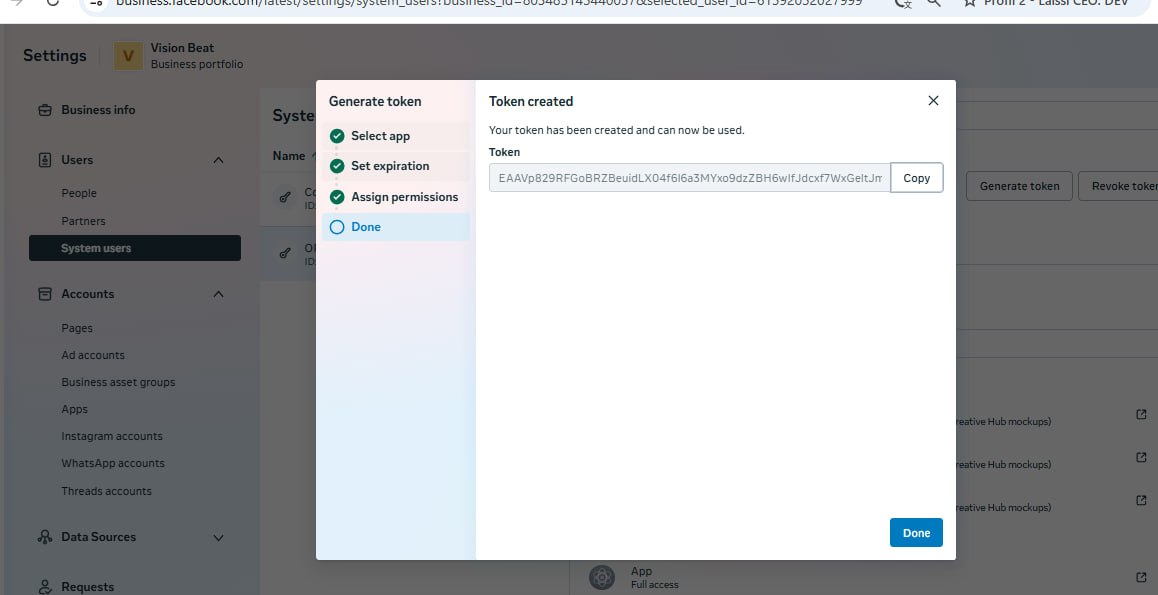Click the blue Done button
The width and height of the screenshot is (1158, 595).
click(916, 533)
